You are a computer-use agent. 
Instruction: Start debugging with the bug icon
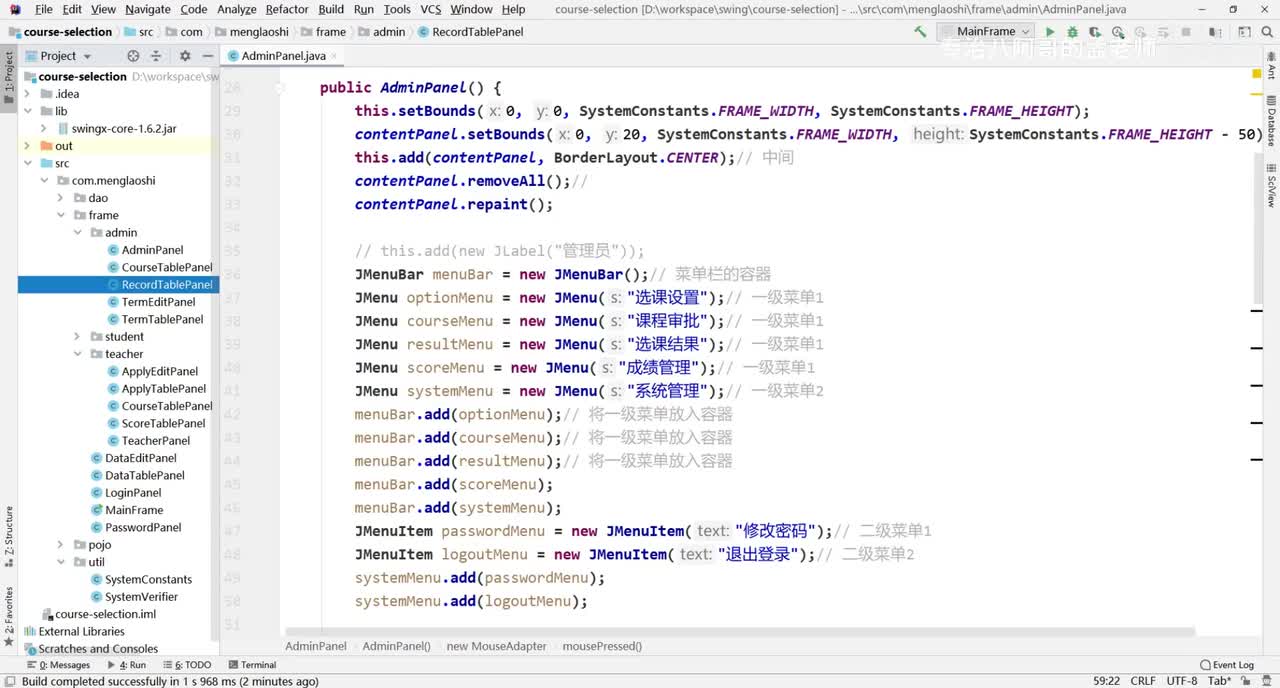(1073, 32)
